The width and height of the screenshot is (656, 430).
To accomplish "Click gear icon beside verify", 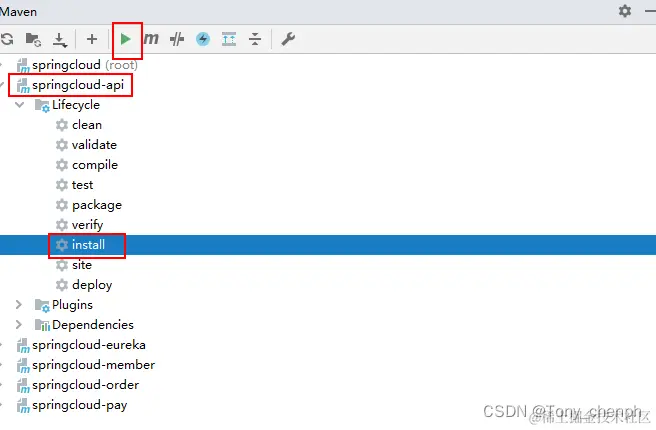I will 62,225.
